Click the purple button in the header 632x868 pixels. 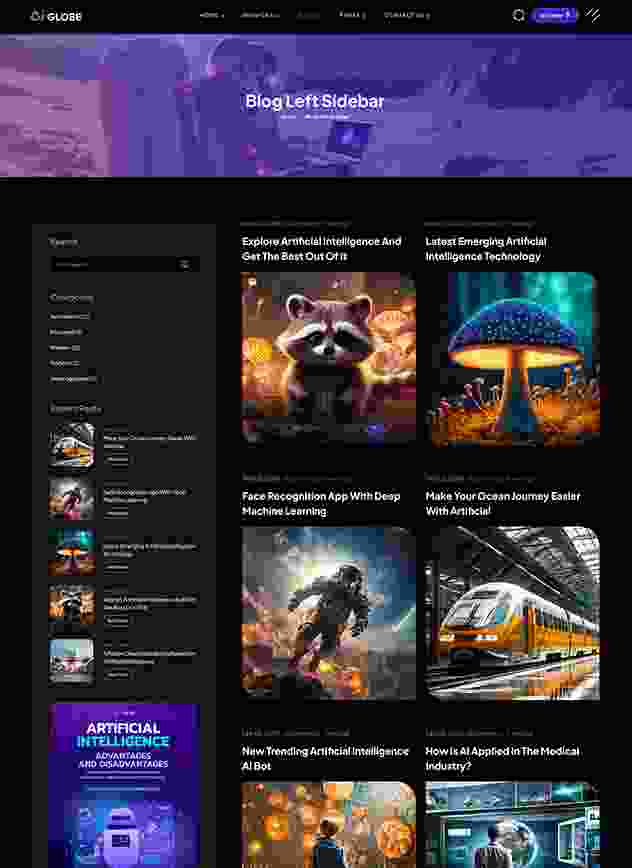[x=555, y=15]
